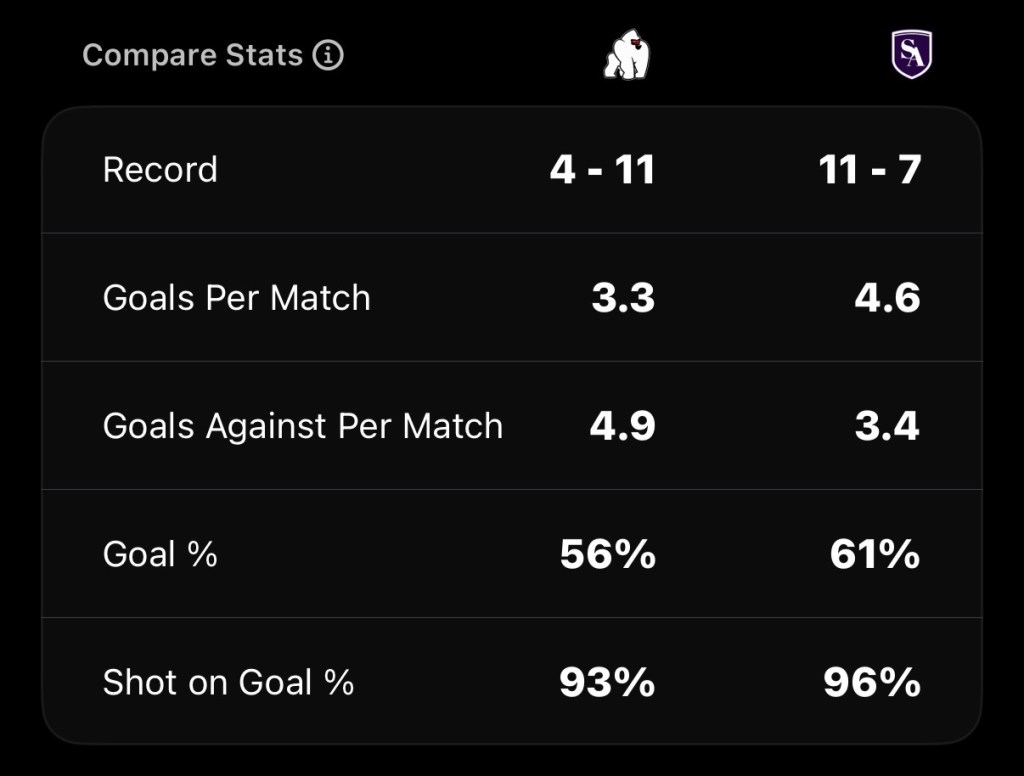Select the Goals Against Per Match label

click(302, 426)
